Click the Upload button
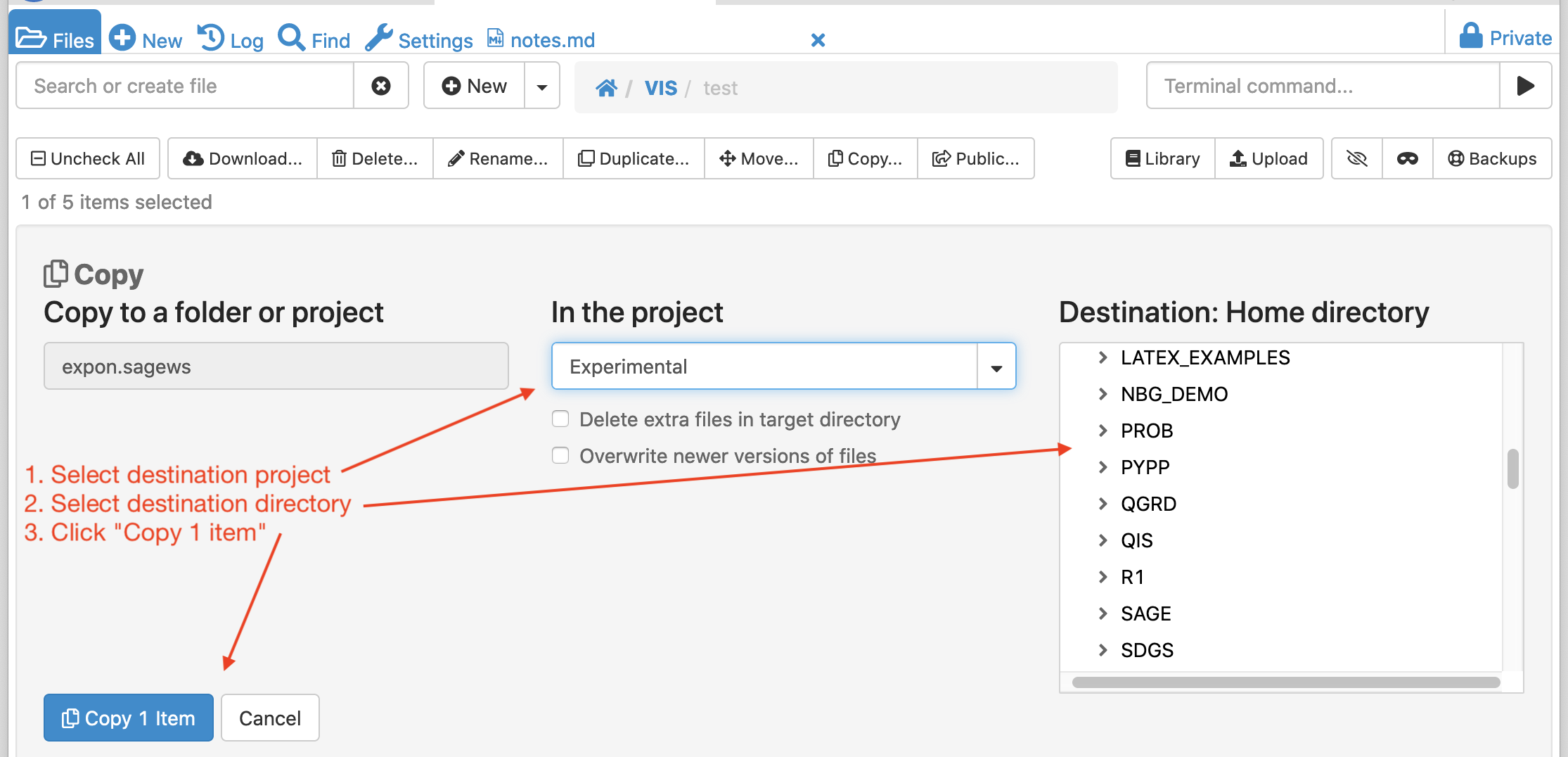This screenshot has width=1568, height=757. click(1268, 158)
